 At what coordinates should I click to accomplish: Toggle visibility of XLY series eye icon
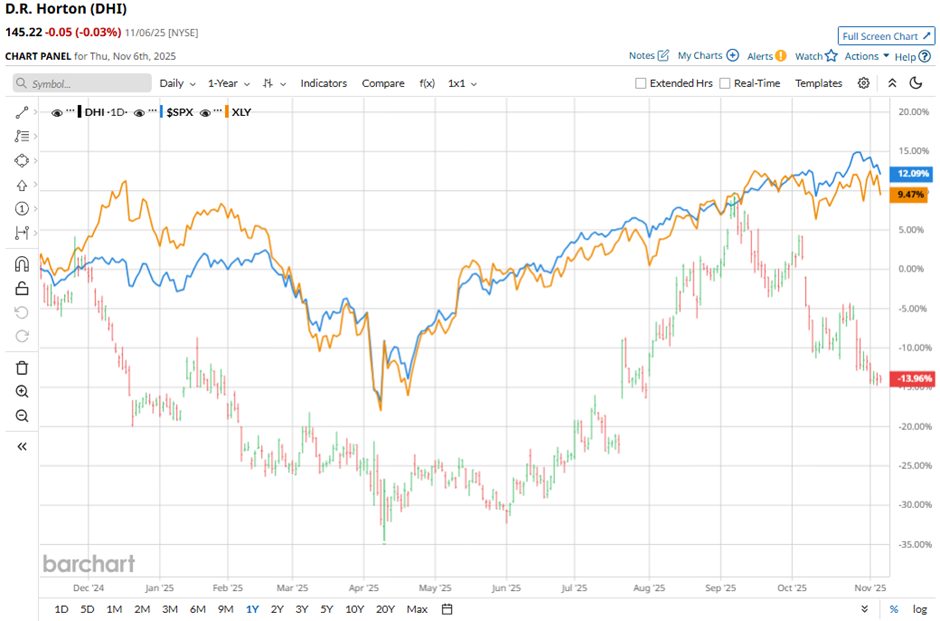(205, 113)
